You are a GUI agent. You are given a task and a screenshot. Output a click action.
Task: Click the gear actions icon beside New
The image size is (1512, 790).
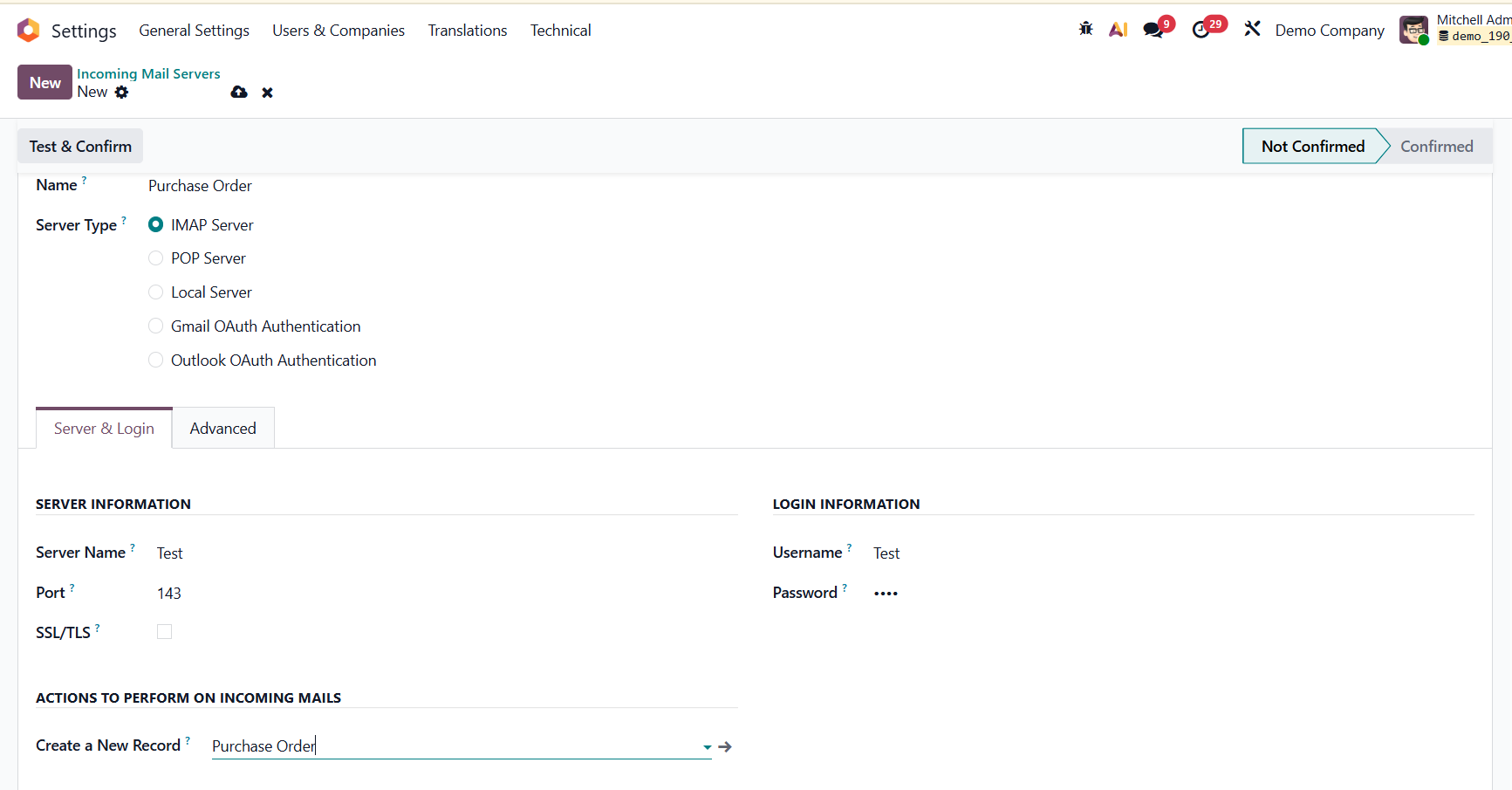click(x=122, y=93)
